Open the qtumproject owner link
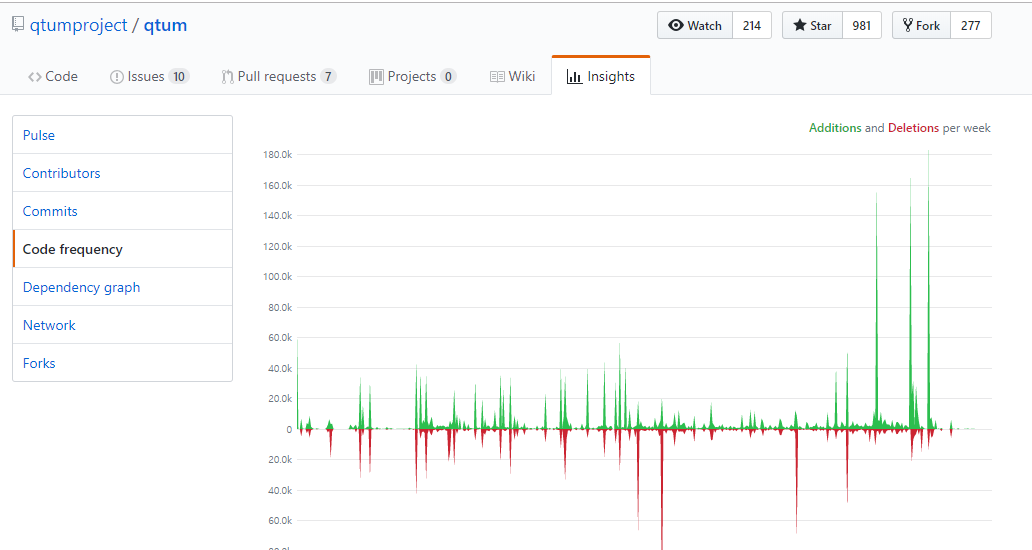 pos(78,25)
